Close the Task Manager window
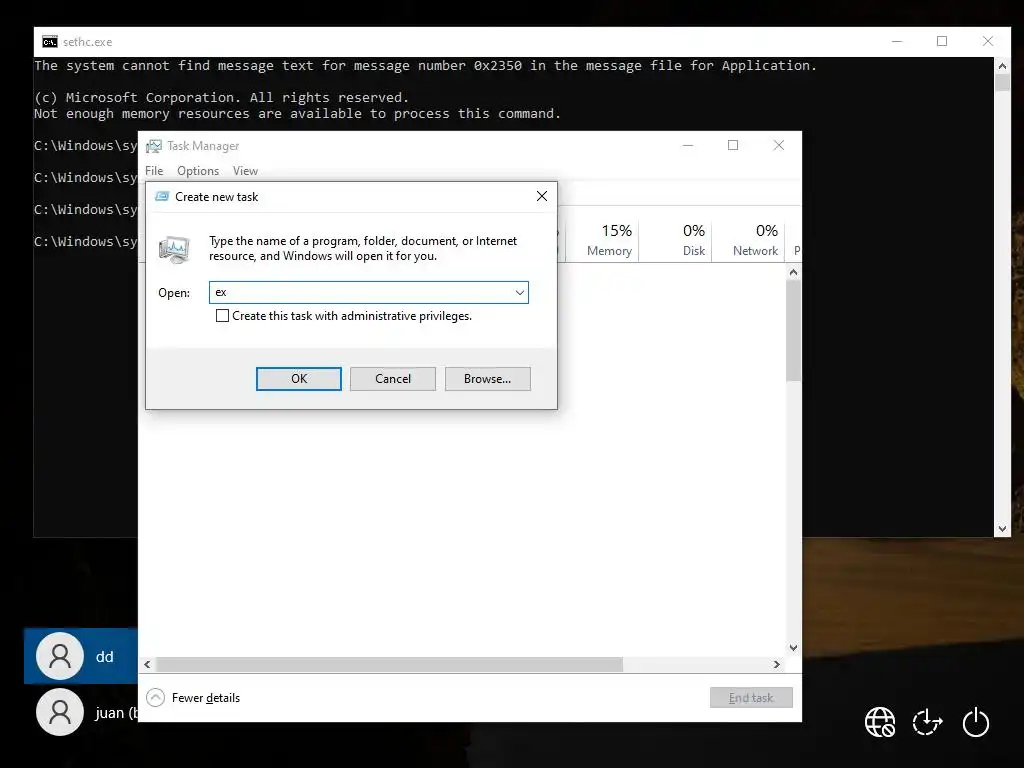This screenshot has width=1024, height=768. (x=778, y=145)
